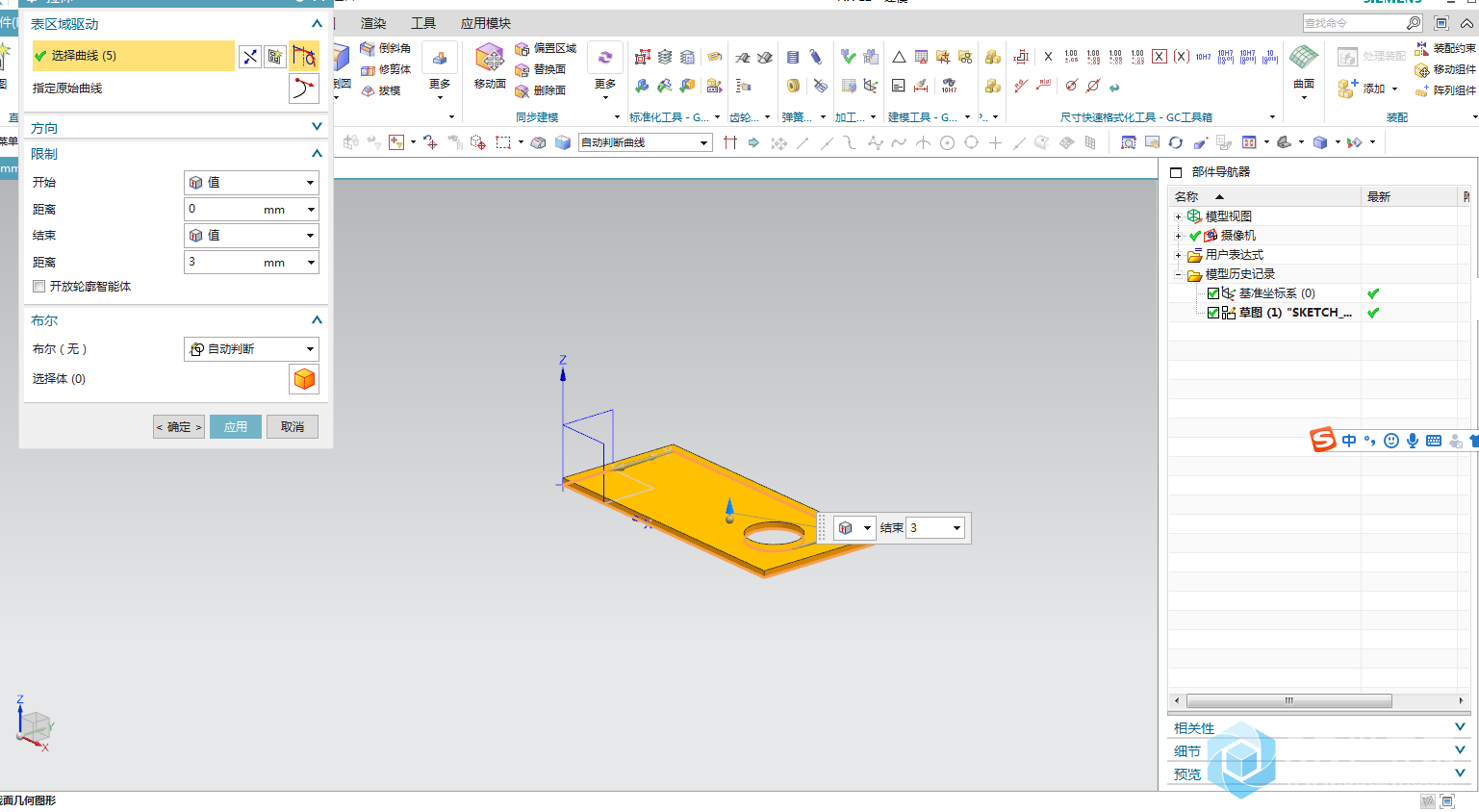
Task: Collapse the 限制 section
Action: click(x=317, y=154)
